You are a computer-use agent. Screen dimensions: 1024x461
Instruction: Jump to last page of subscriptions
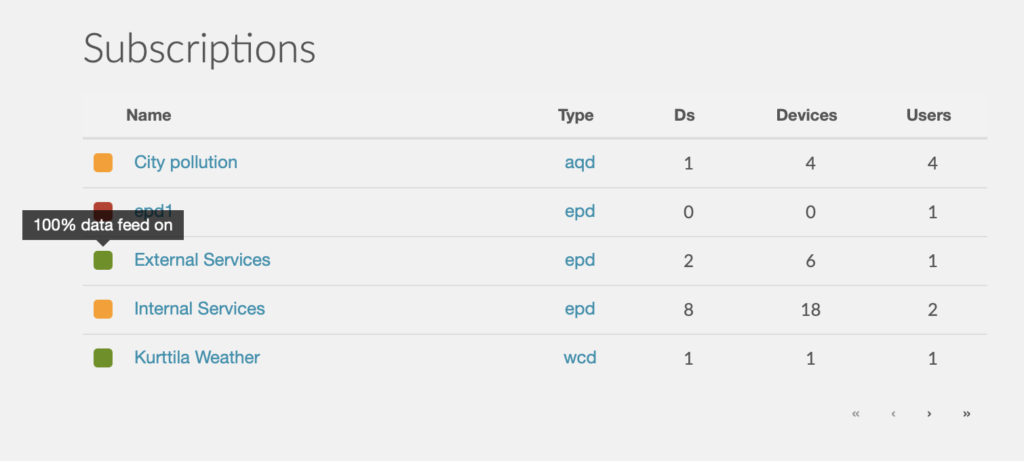point(967,413)
